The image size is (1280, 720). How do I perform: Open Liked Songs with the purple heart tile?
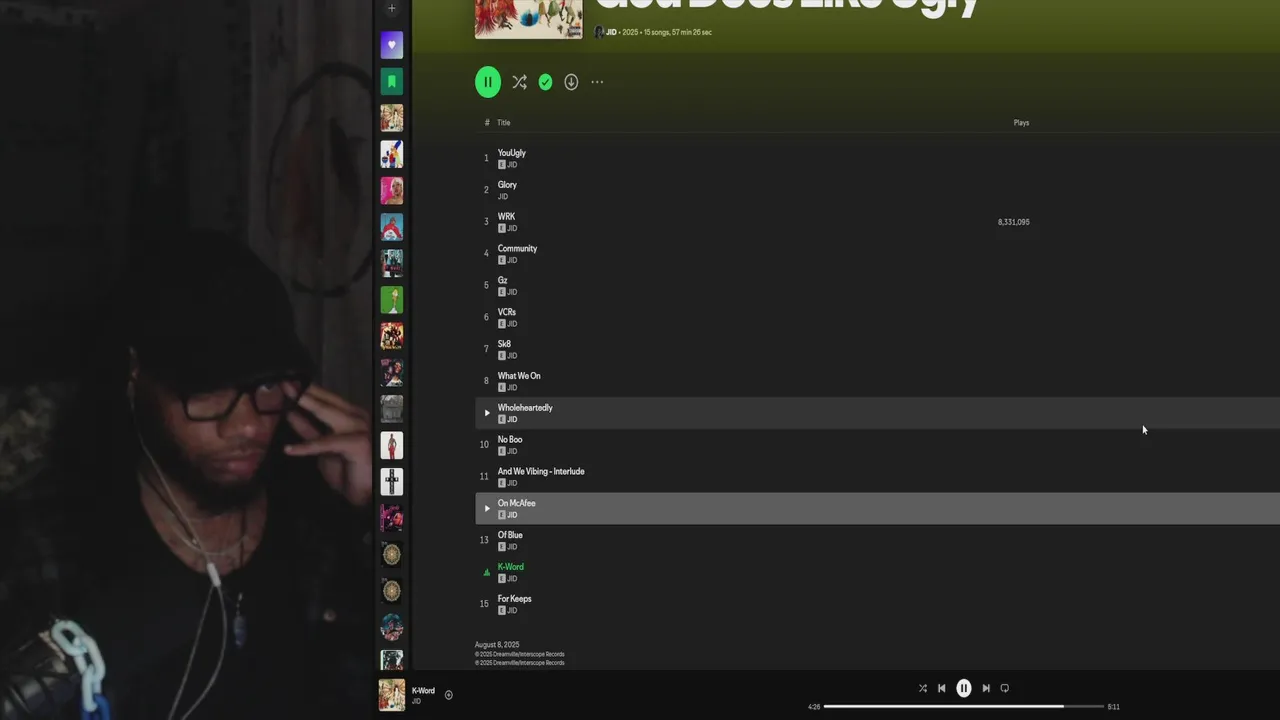[392, 45]
